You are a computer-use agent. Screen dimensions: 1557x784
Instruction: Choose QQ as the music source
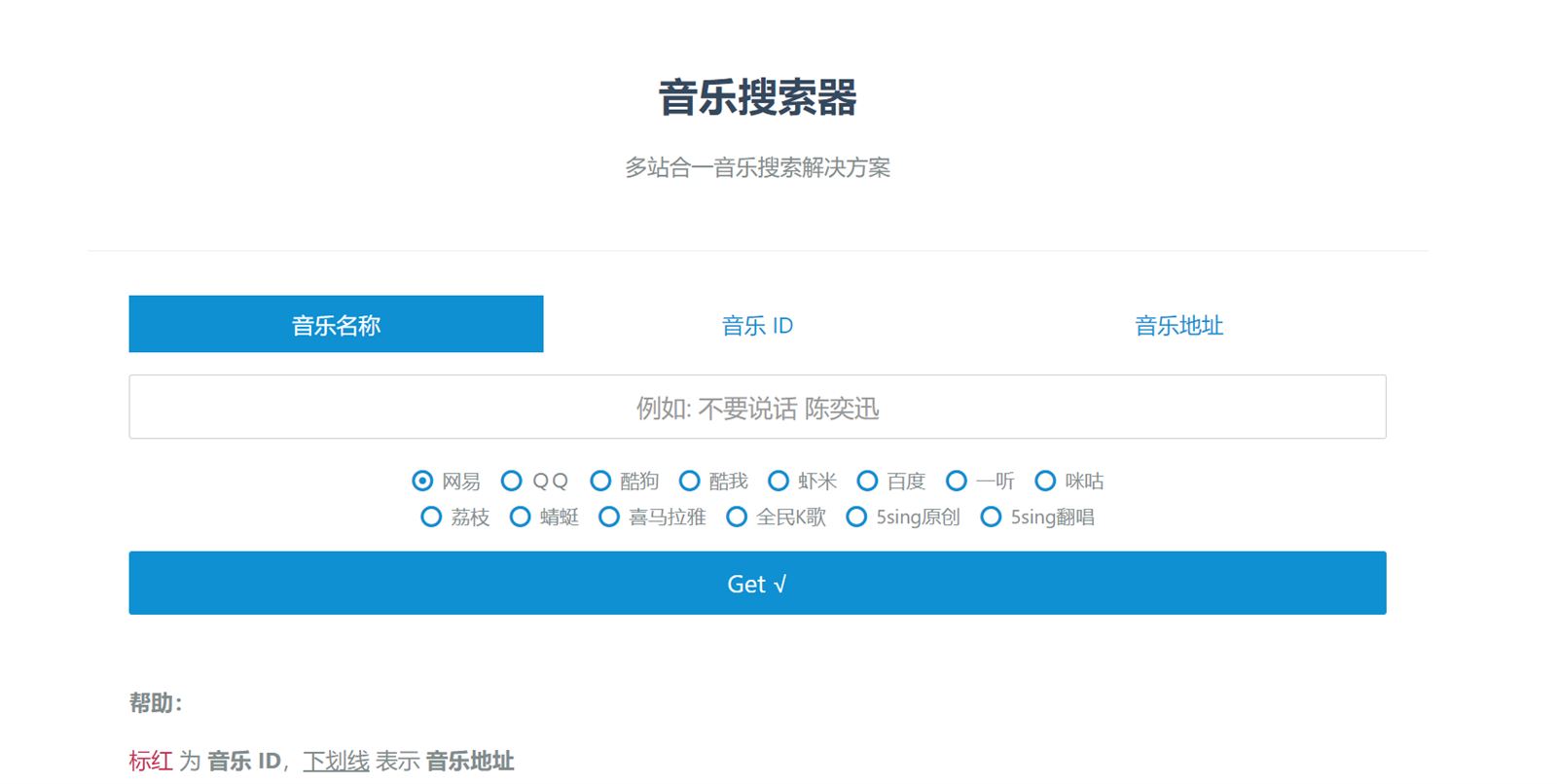point(511,481)
